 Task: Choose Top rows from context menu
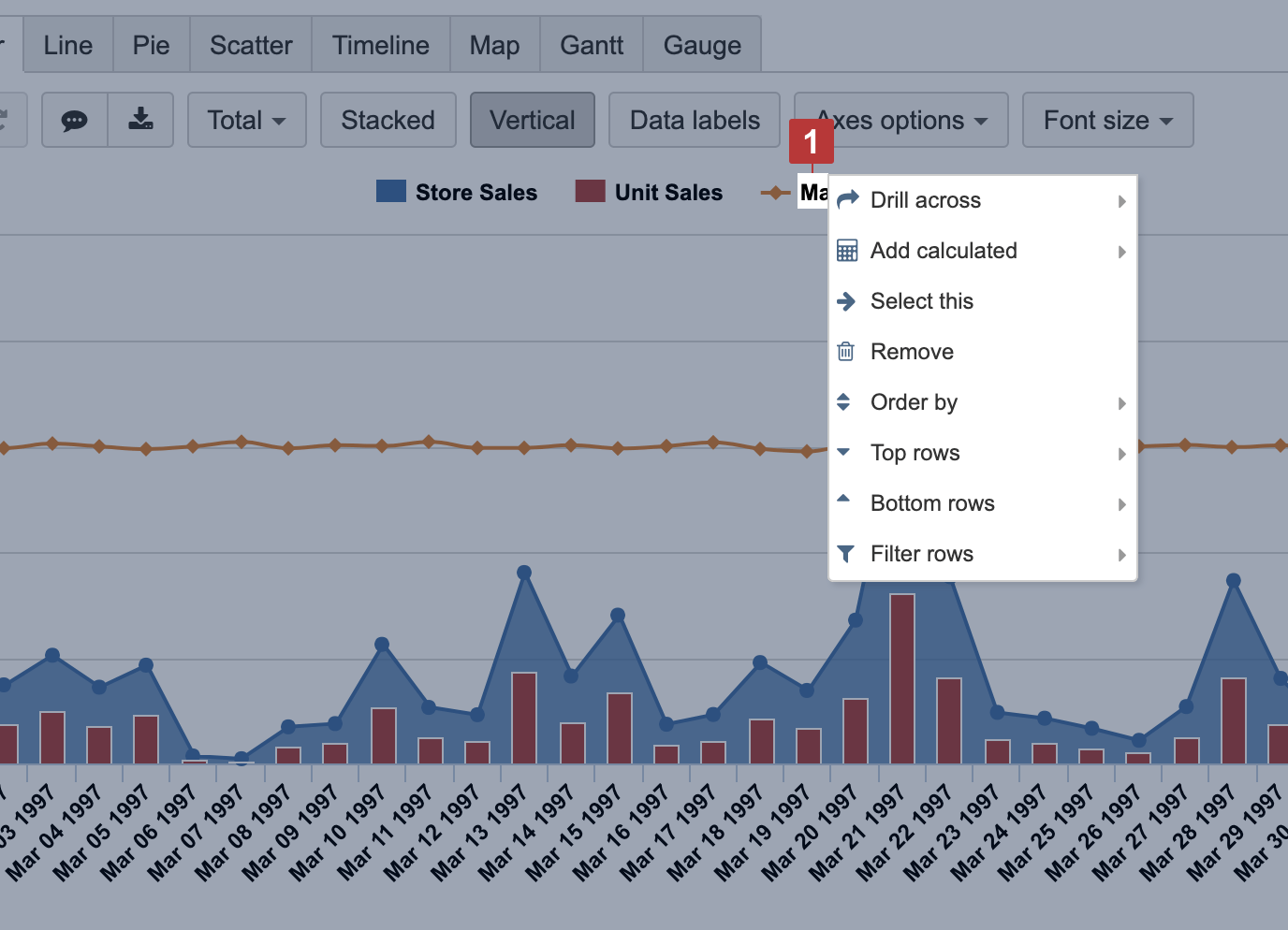pyautogui.click(x=915, y=453)
